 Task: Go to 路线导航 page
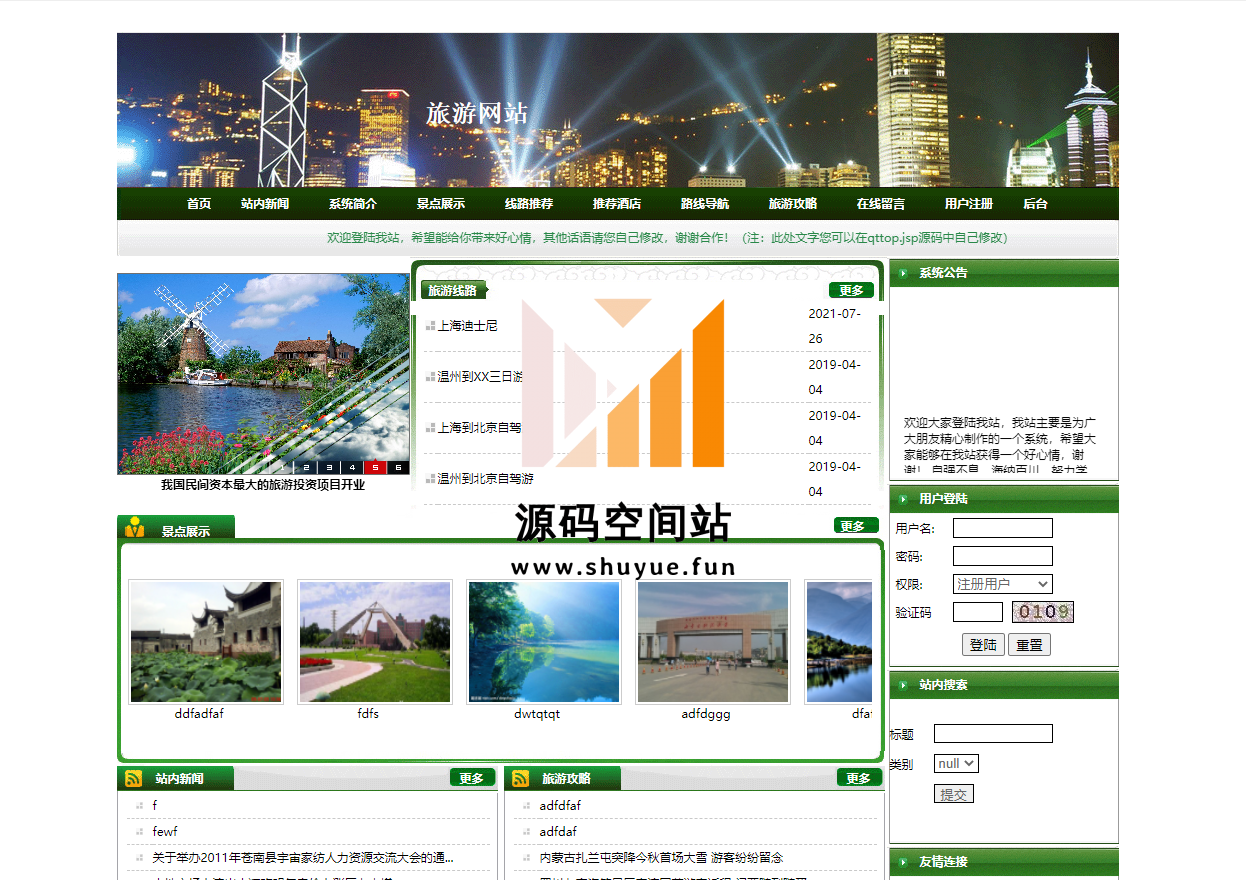(x=705, y=204)
